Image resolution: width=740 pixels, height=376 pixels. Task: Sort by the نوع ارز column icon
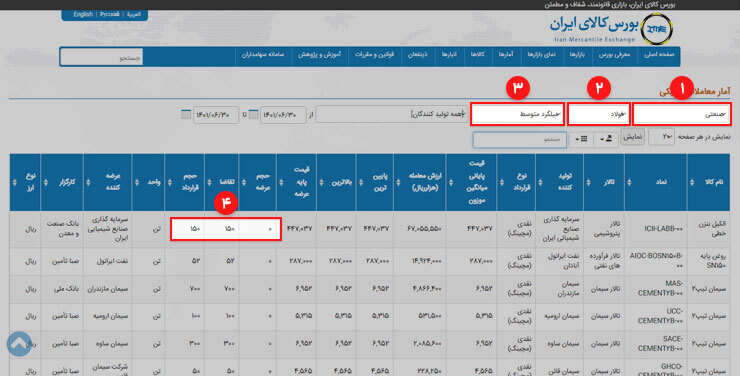click(14, 182)
